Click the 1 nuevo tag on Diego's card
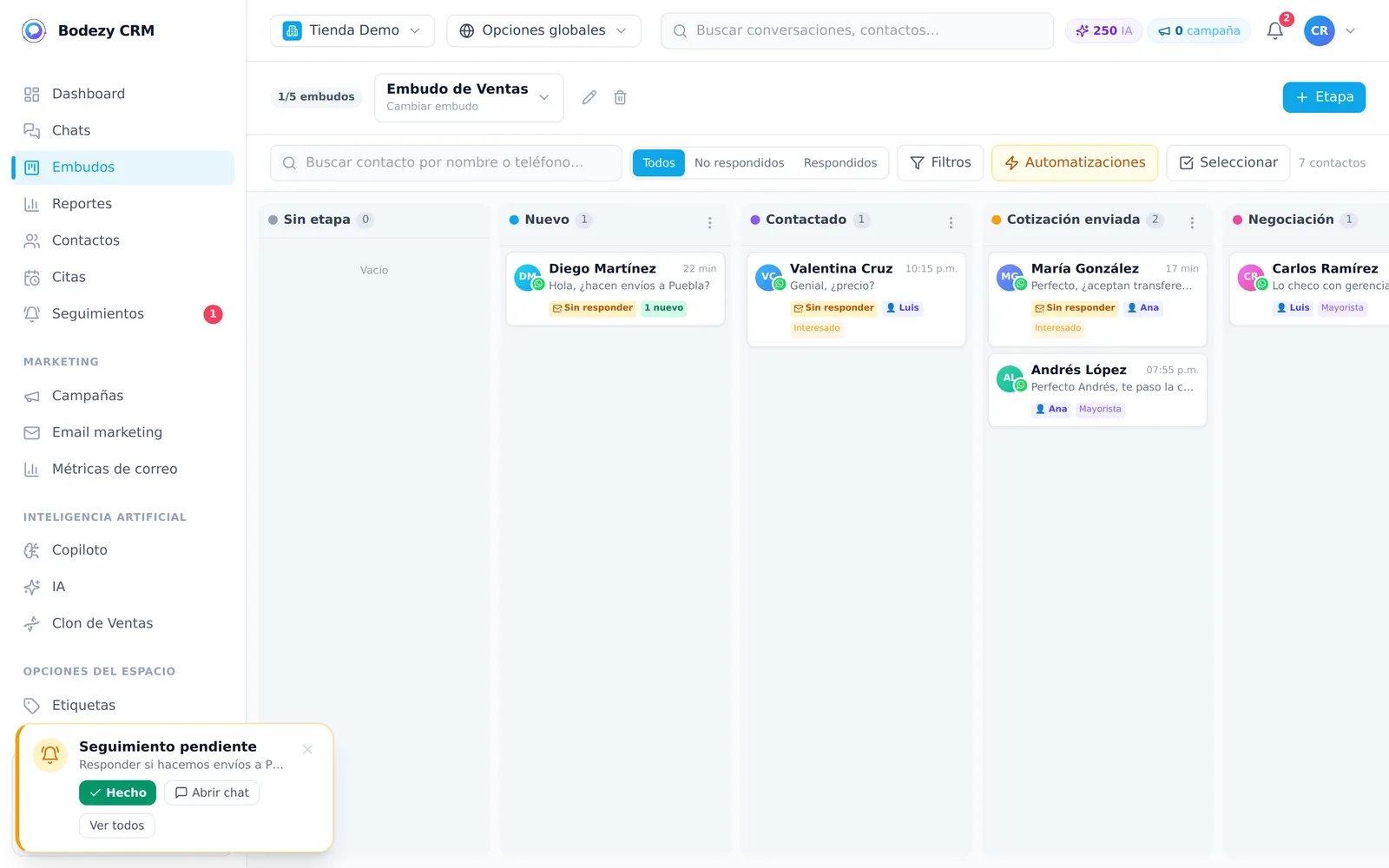Image resolution: width=1389 pixels, height=868 pixels. point(664,308)
